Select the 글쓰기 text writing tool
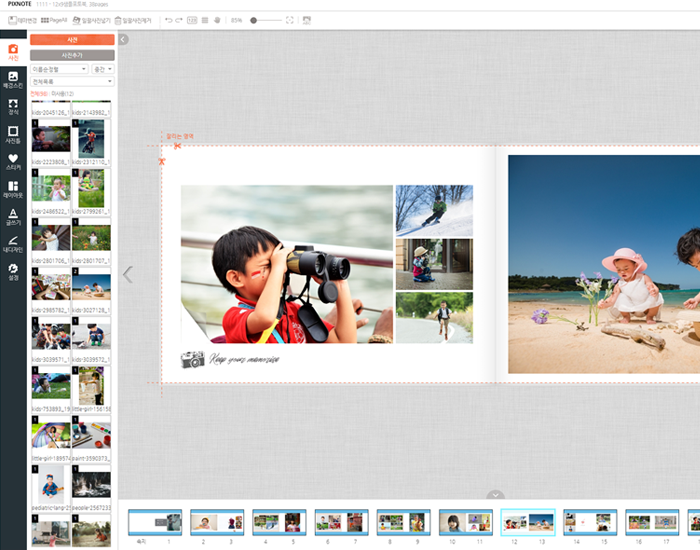The image size is (700, 550). click(x=13, y=216)
